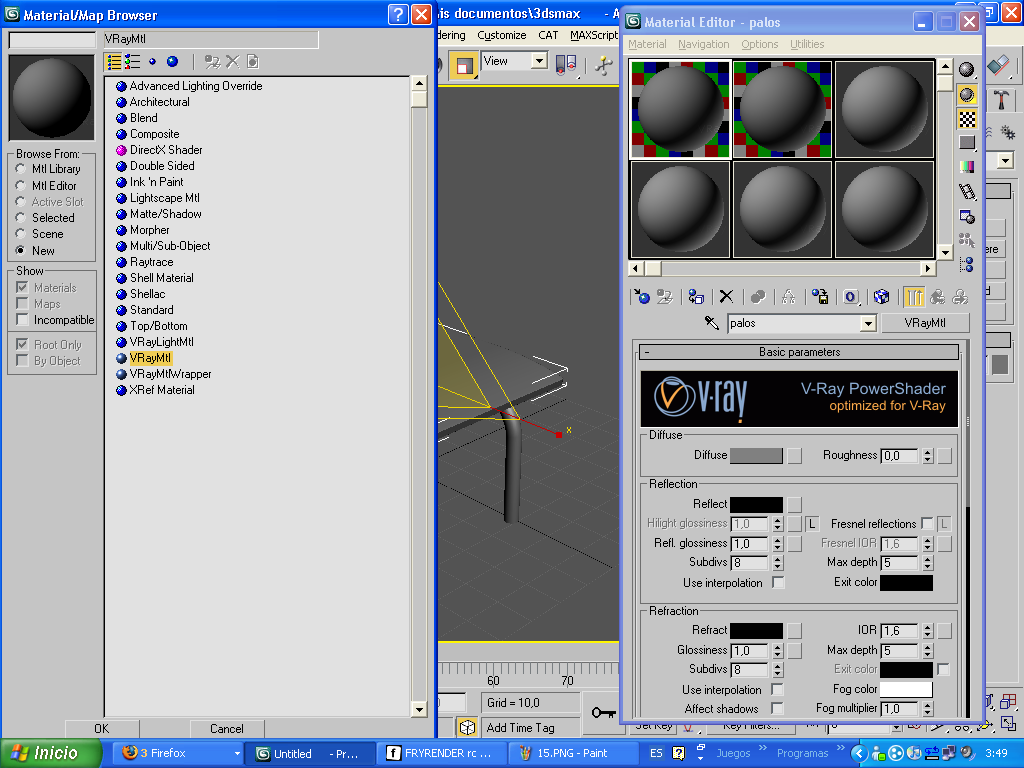Open Inicio start menu
The height and width of the screenshot is (768, 1024).
click(51, 753)
